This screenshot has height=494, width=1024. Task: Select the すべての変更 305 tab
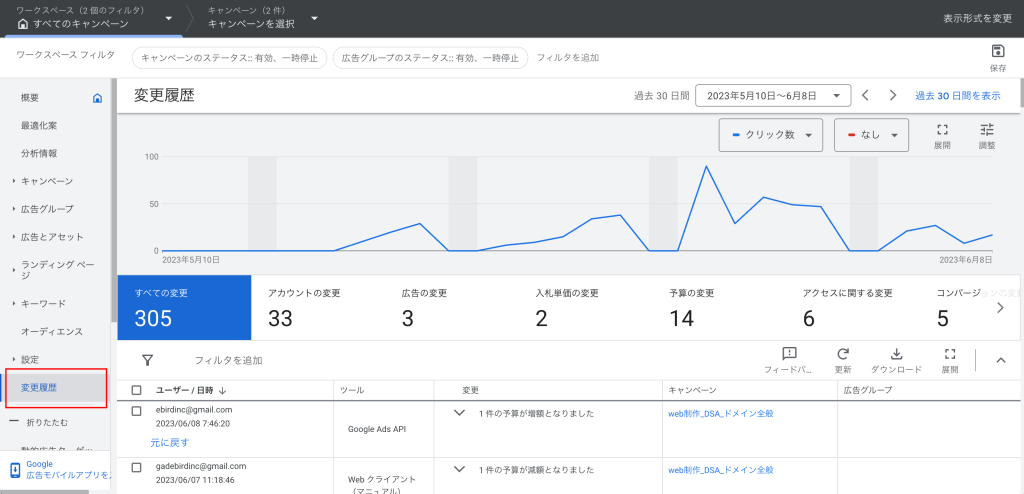pyautogui.click(x=184, y=308)
